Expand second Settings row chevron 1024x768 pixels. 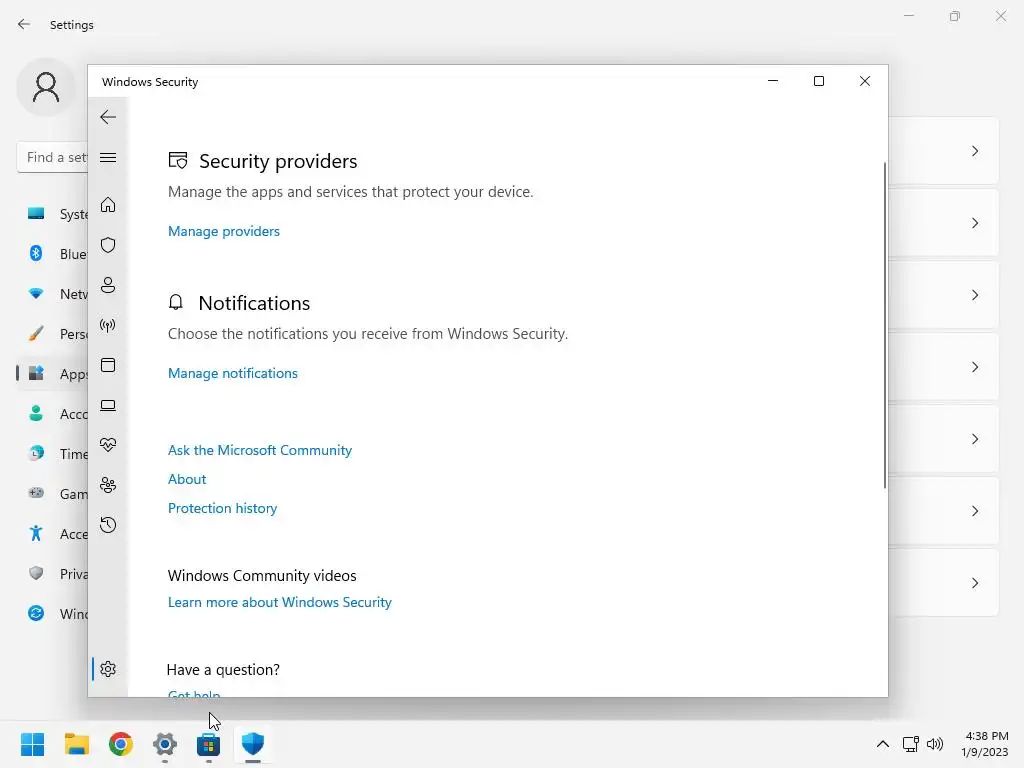point(975,223)
